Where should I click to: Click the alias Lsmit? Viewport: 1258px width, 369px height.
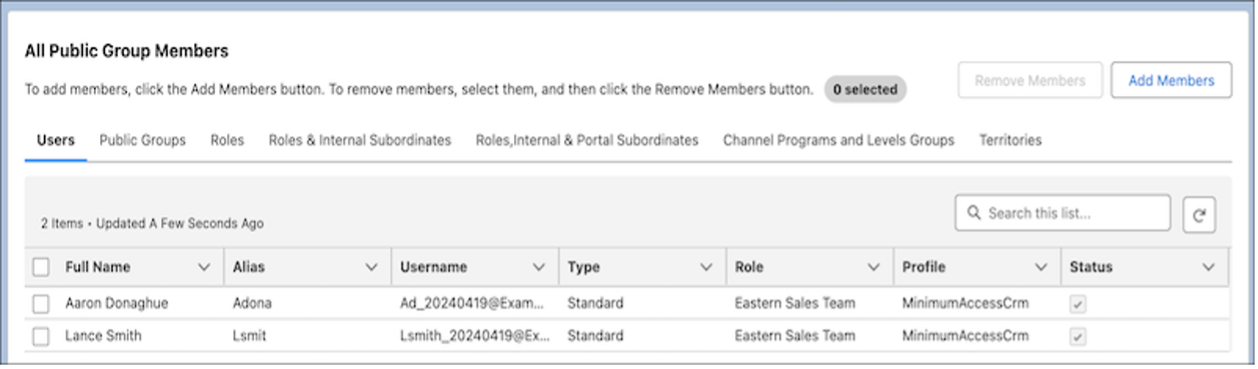tap(250, 337)
